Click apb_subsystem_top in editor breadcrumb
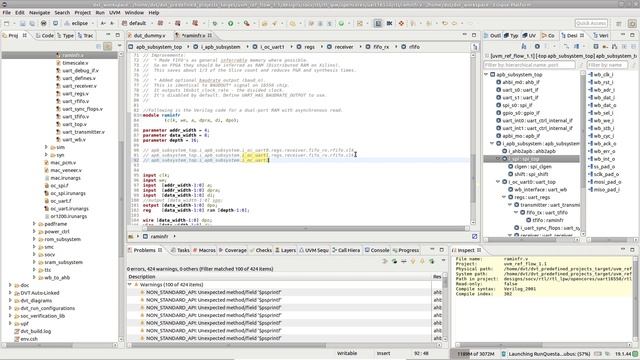 (159, 47)
